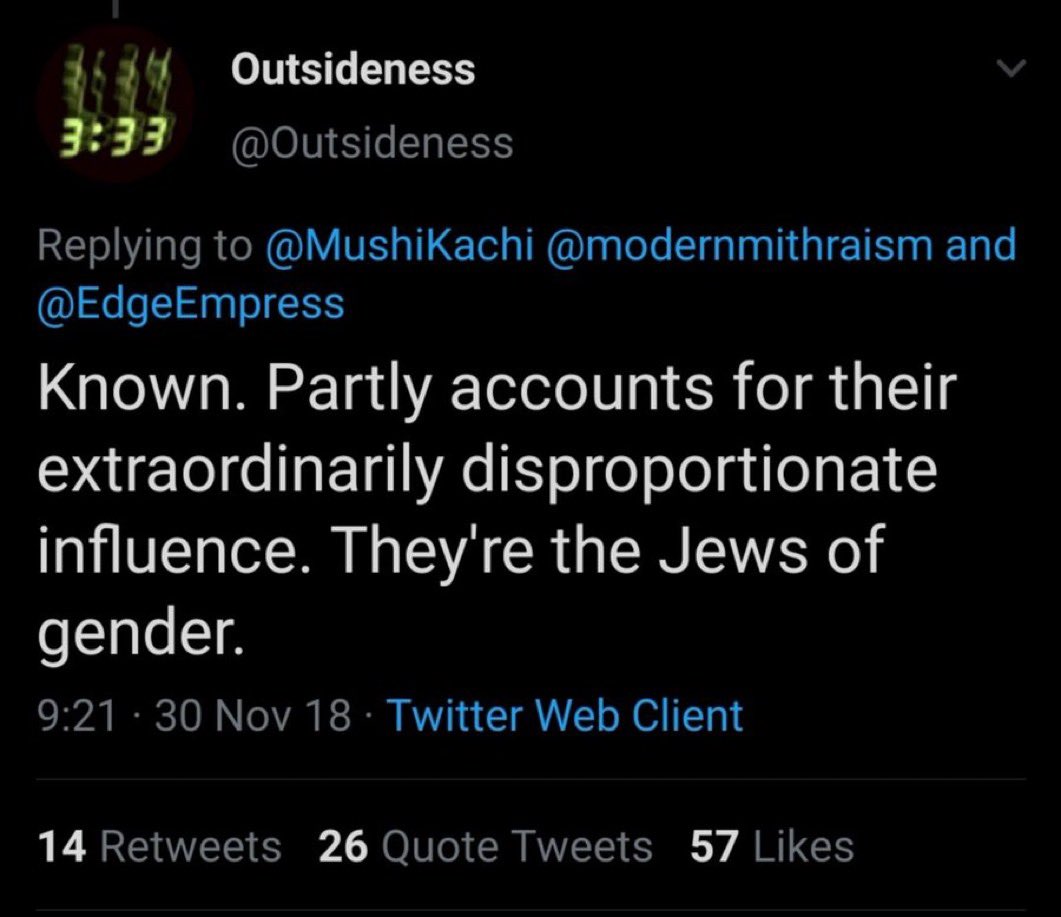This screenshot has height=917, width=1061.
Task: View the 26 Quote Tweets list
Action: click(x=485, y=847)
